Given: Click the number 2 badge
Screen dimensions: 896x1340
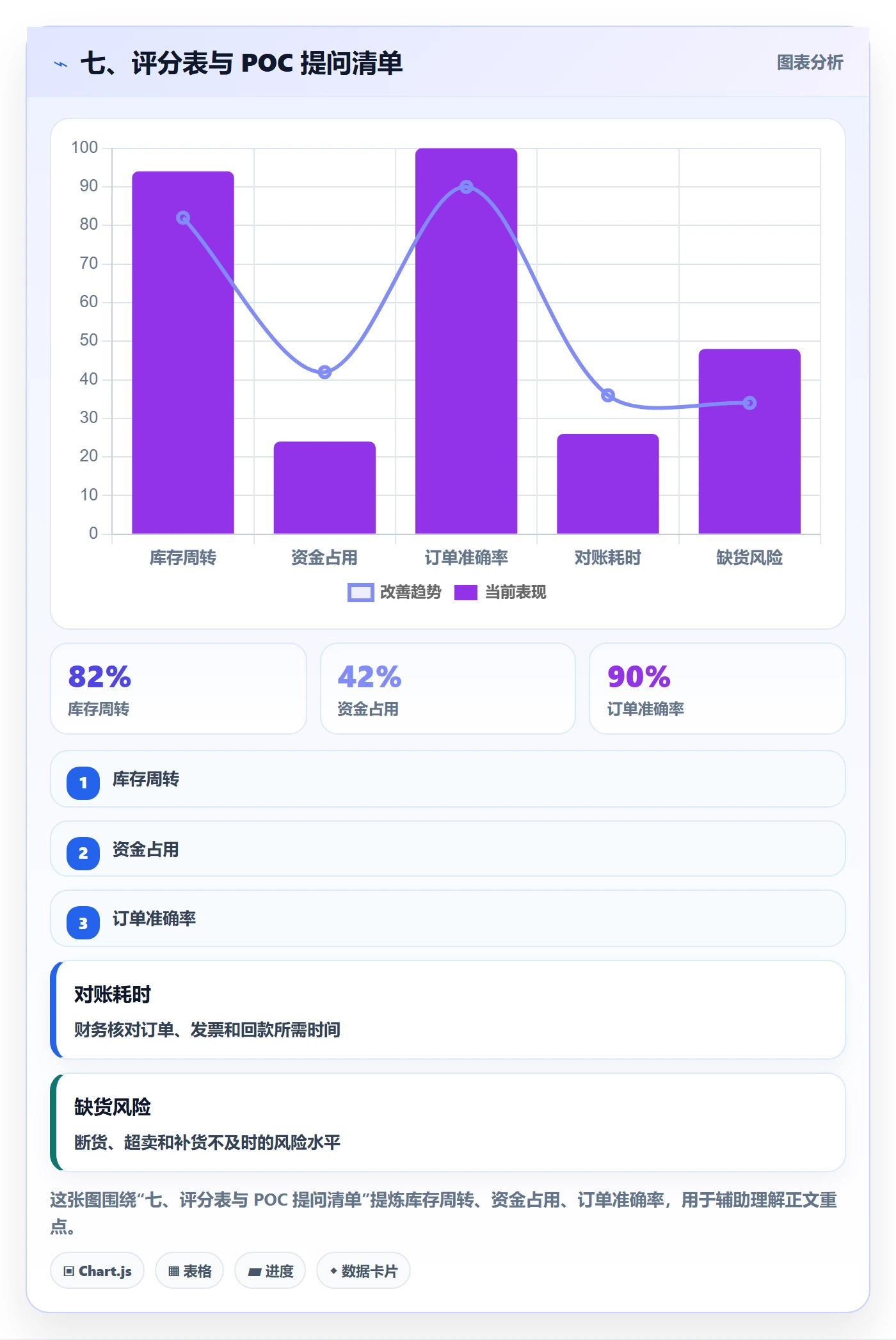Looking at the screenshot, I should 83,853.
